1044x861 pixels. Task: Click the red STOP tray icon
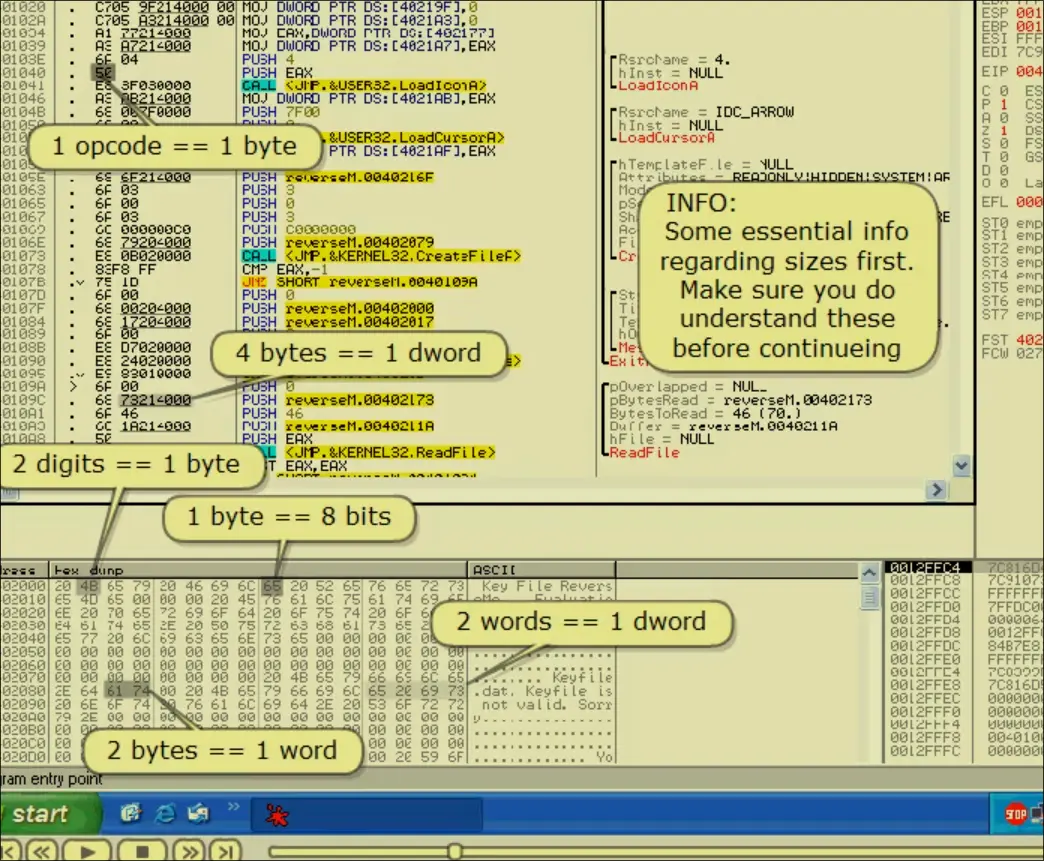coord(1016,814)
